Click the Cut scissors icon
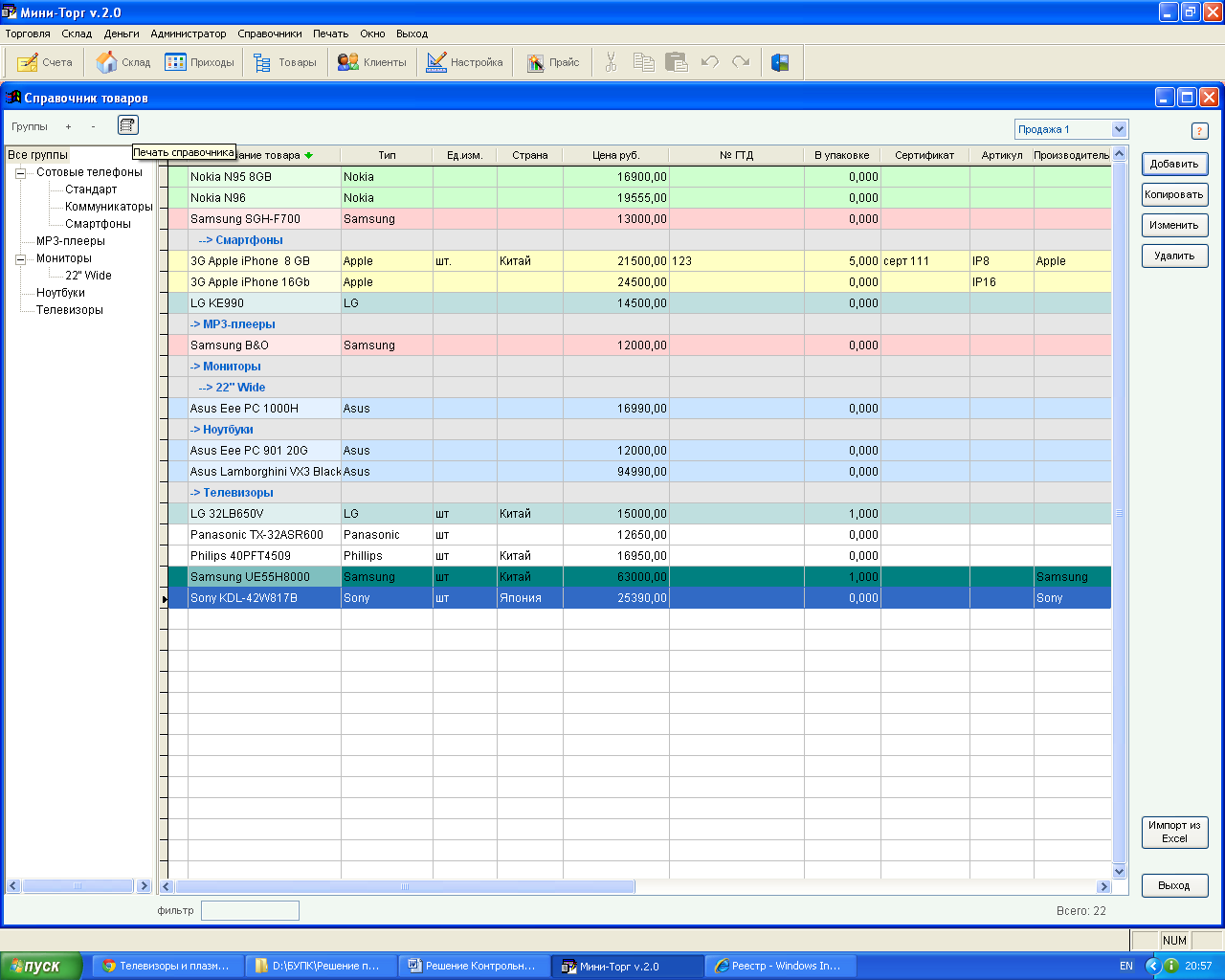The width and height of the screenshot is (1225, 980). pyautogui.click(x=611, y=62)
